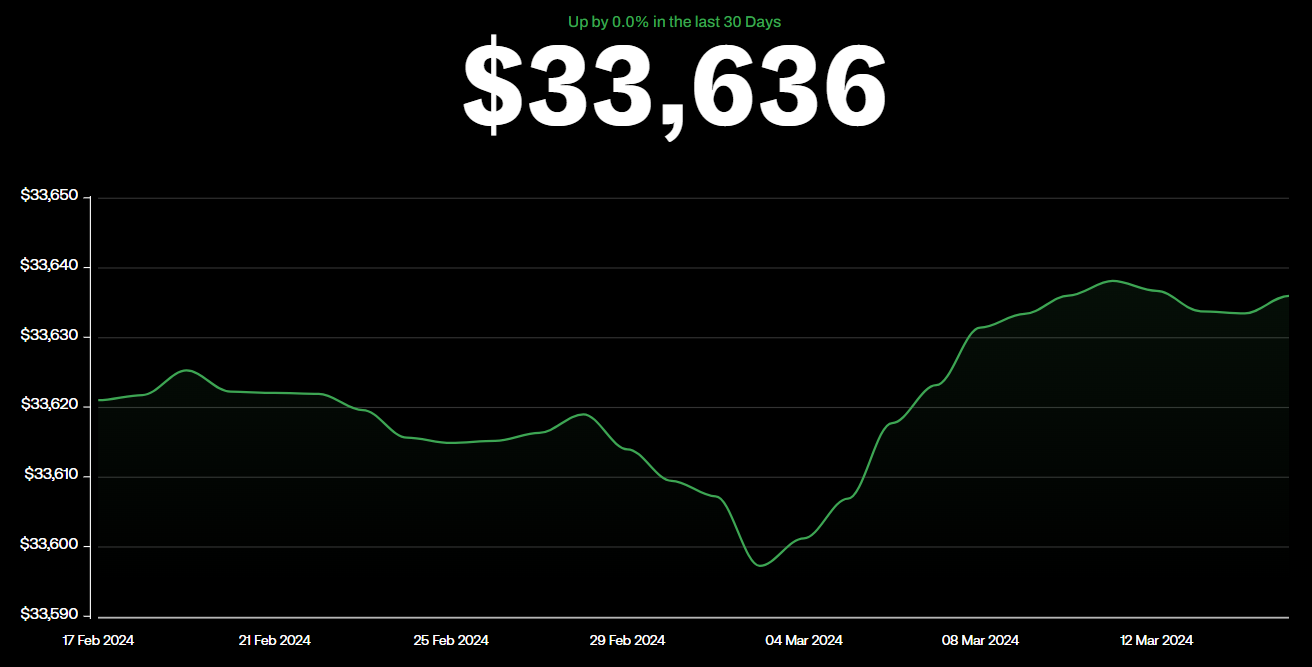Viewport: 1312px width, 667px height.
Task: Click the large $33,636 total value
Action: click(674, 88)
